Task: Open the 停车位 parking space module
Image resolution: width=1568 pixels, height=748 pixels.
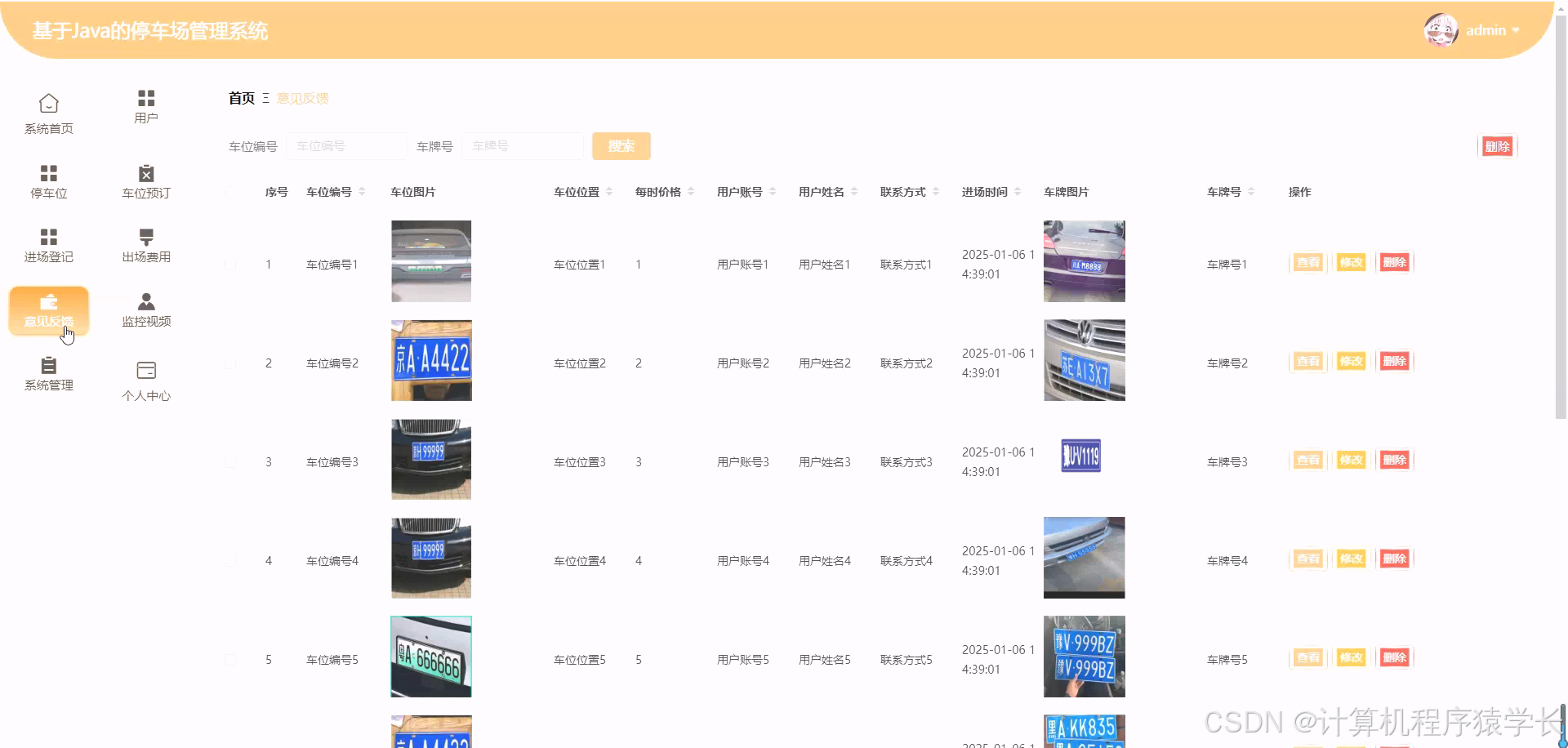Action: pos(49,180)
